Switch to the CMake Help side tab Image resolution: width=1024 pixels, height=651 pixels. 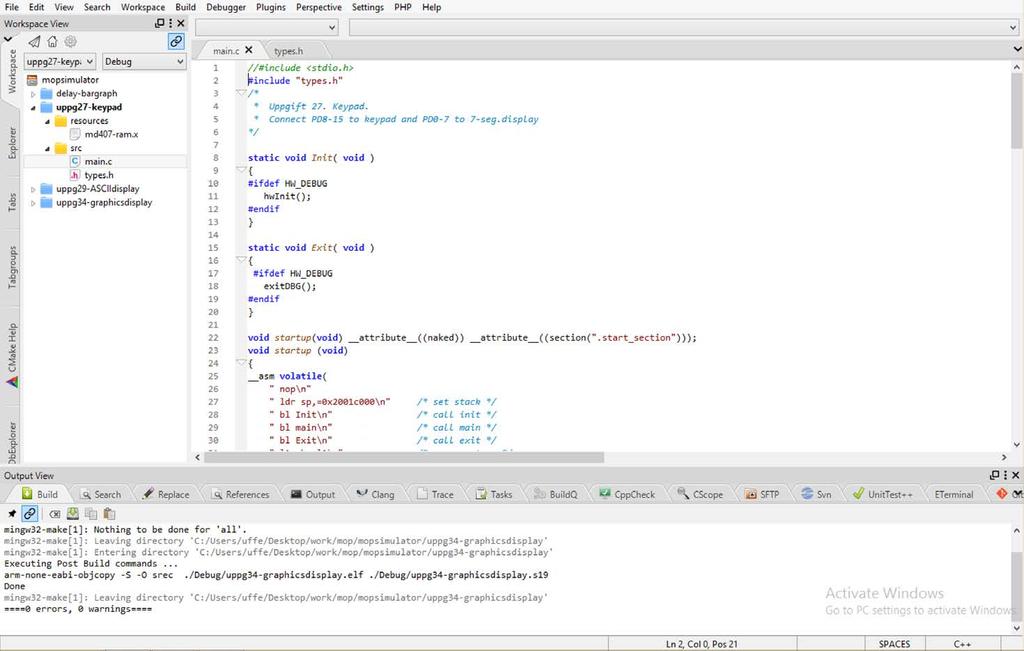(12, 355)
